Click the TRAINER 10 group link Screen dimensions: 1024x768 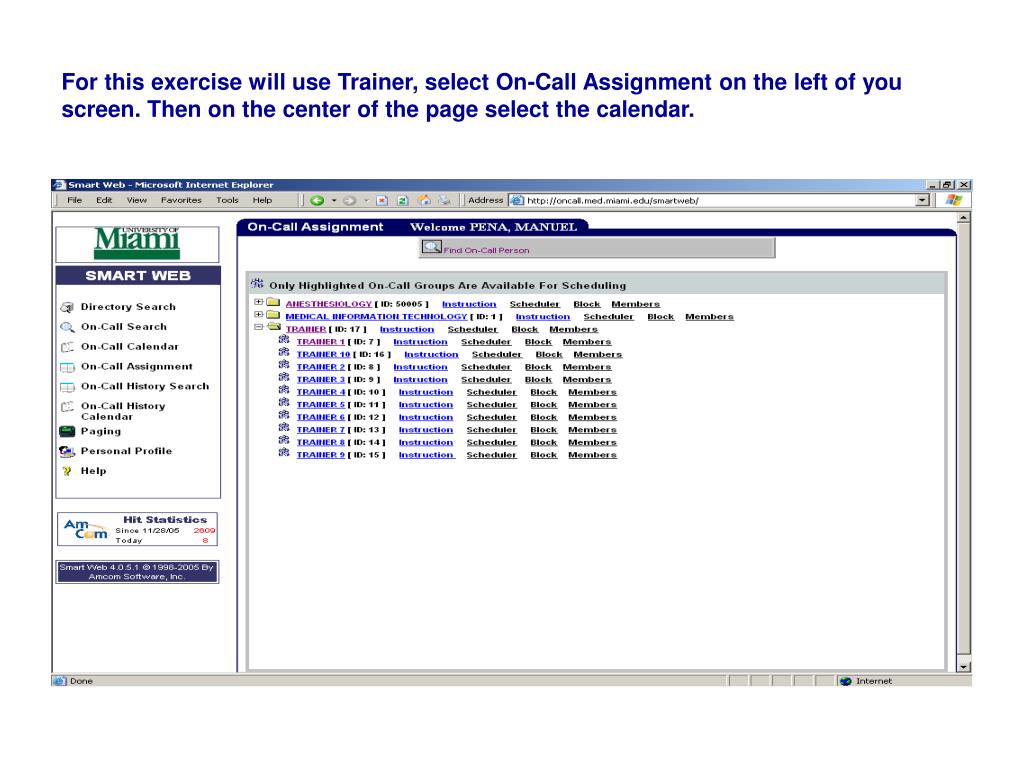coord(323,355)
